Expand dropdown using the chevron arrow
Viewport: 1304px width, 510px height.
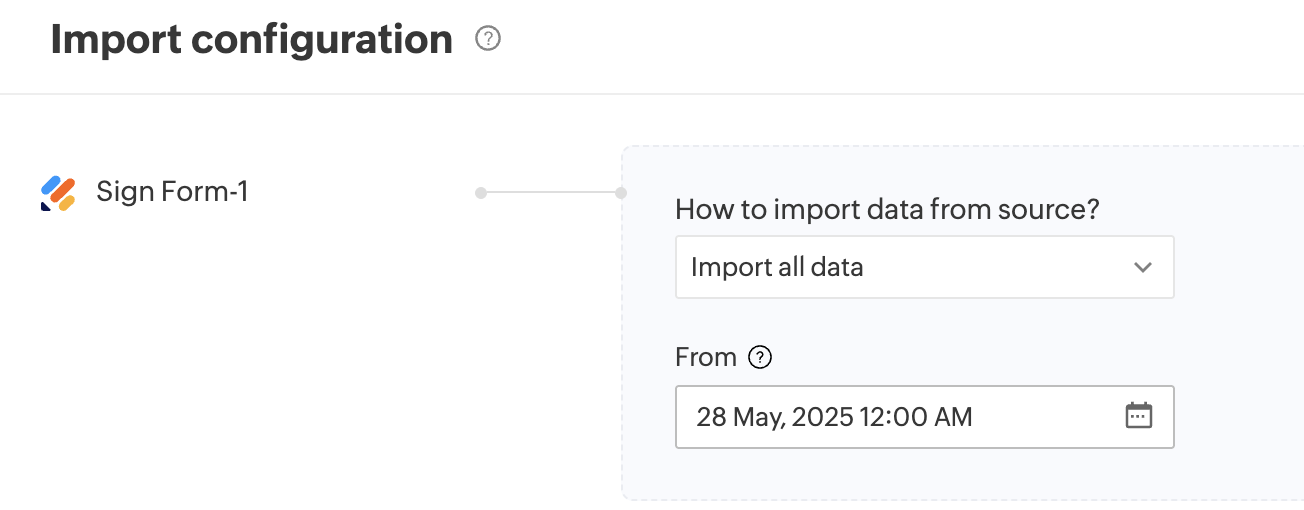1143,268
